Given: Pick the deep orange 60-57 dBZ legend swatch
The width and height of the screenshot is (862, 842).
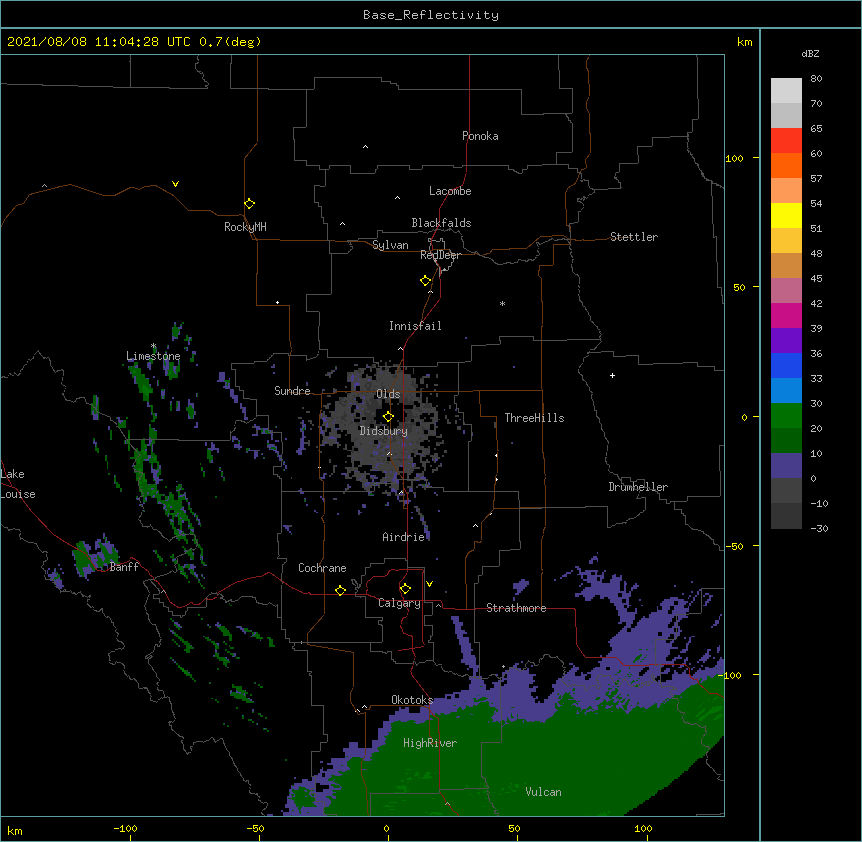Looking at the screenshot, I should pos(786,165).
